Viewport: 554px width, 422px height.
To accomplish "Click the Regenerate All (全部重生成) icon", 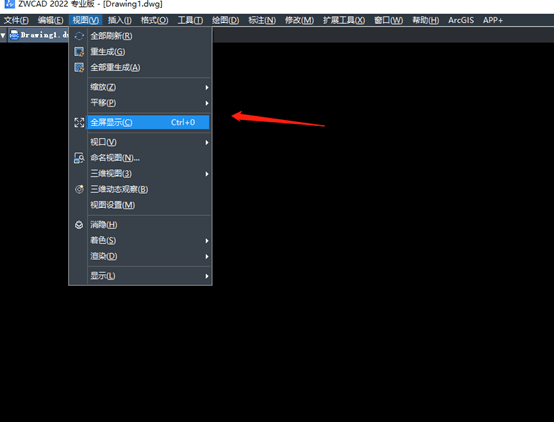I will (79, 67).
